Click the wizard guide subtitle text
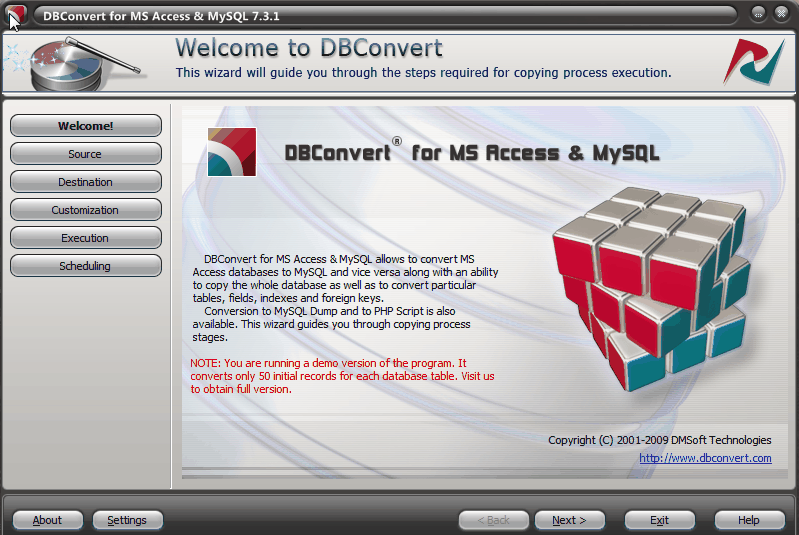The image size is (799, 535). click(423, 73)
